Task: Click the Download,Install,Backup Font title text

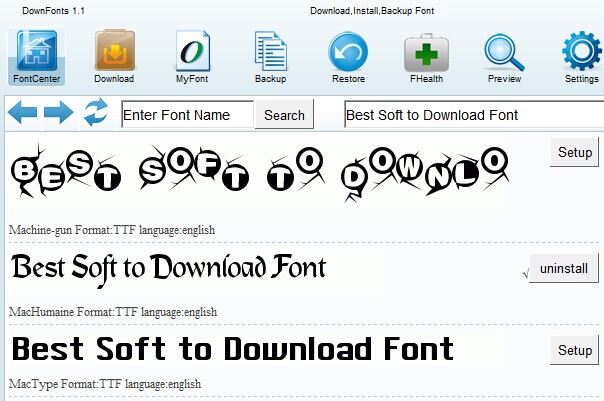Action: 372,11
